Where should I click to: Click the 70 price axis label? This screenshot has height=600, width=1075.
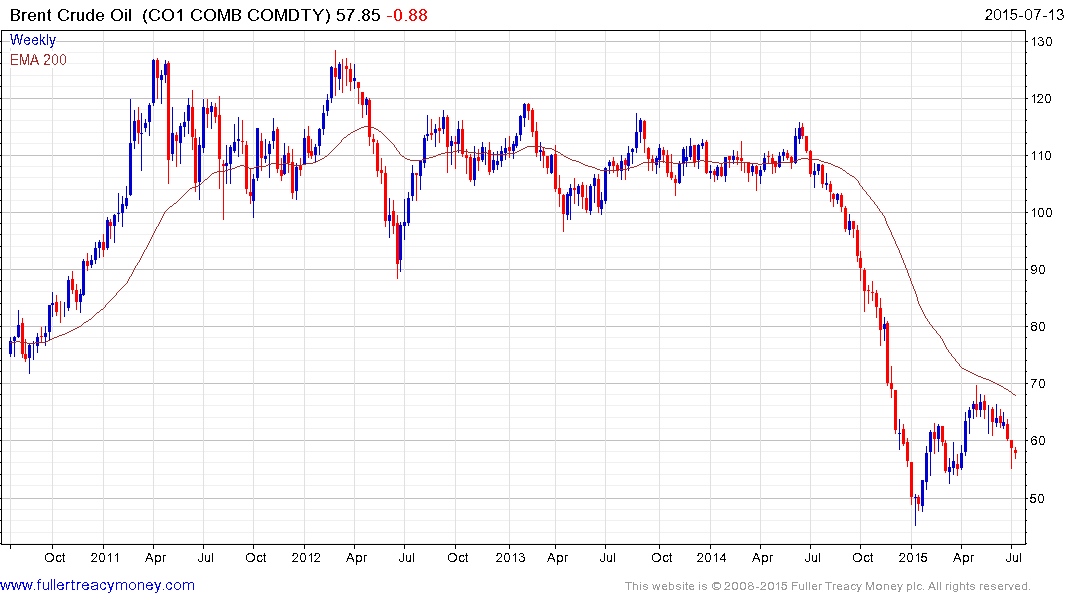tap(1037, 384)
